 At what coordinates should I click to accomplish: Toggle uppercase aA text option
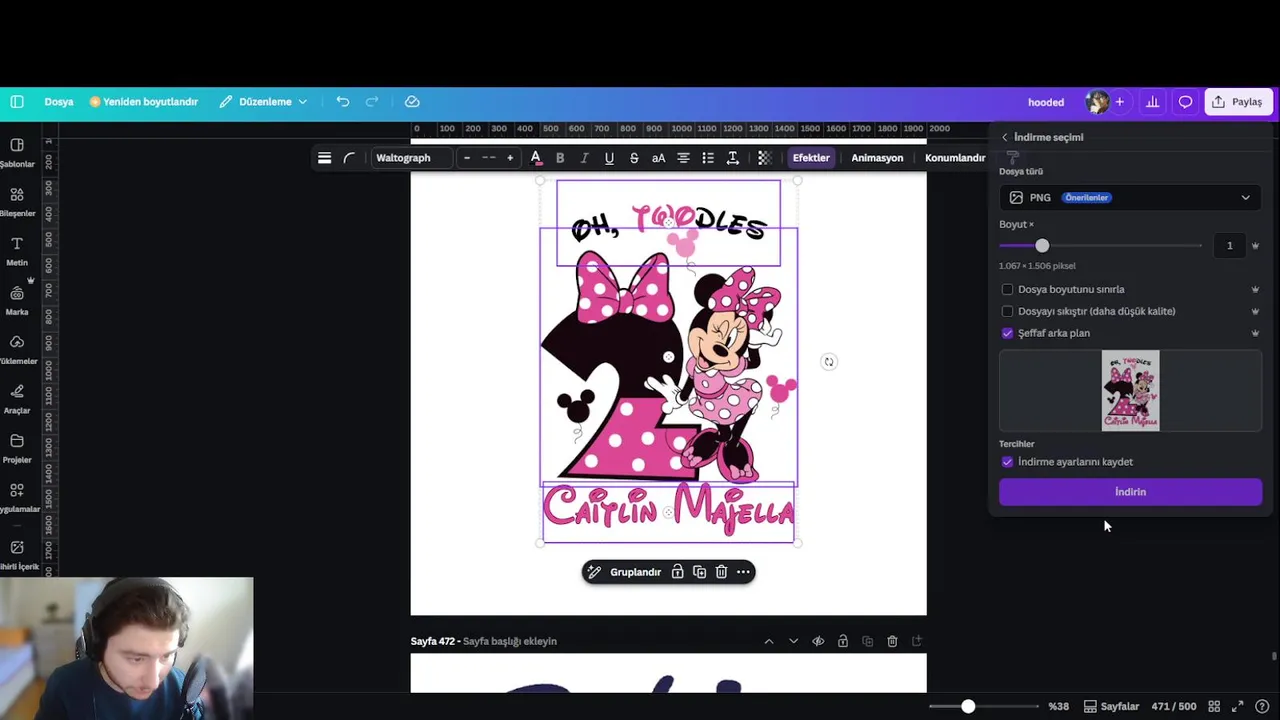tap(658, 158)
